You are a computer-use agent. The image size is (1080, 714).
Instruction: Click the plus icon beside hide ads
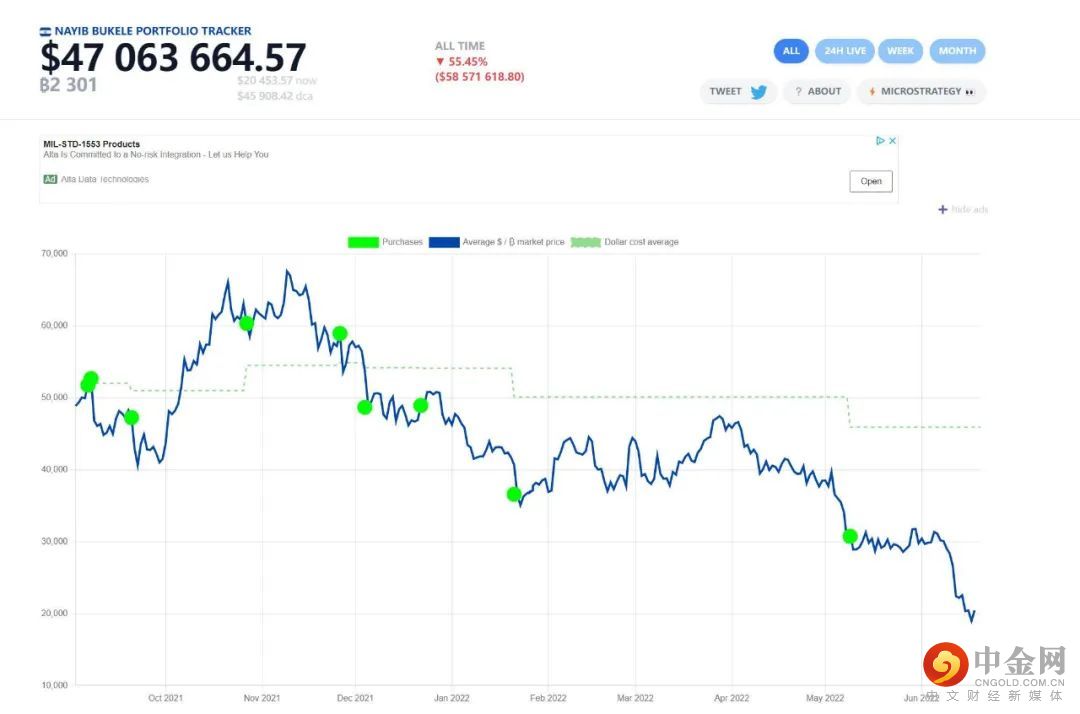pyautogui.click(x=942, y=209)
